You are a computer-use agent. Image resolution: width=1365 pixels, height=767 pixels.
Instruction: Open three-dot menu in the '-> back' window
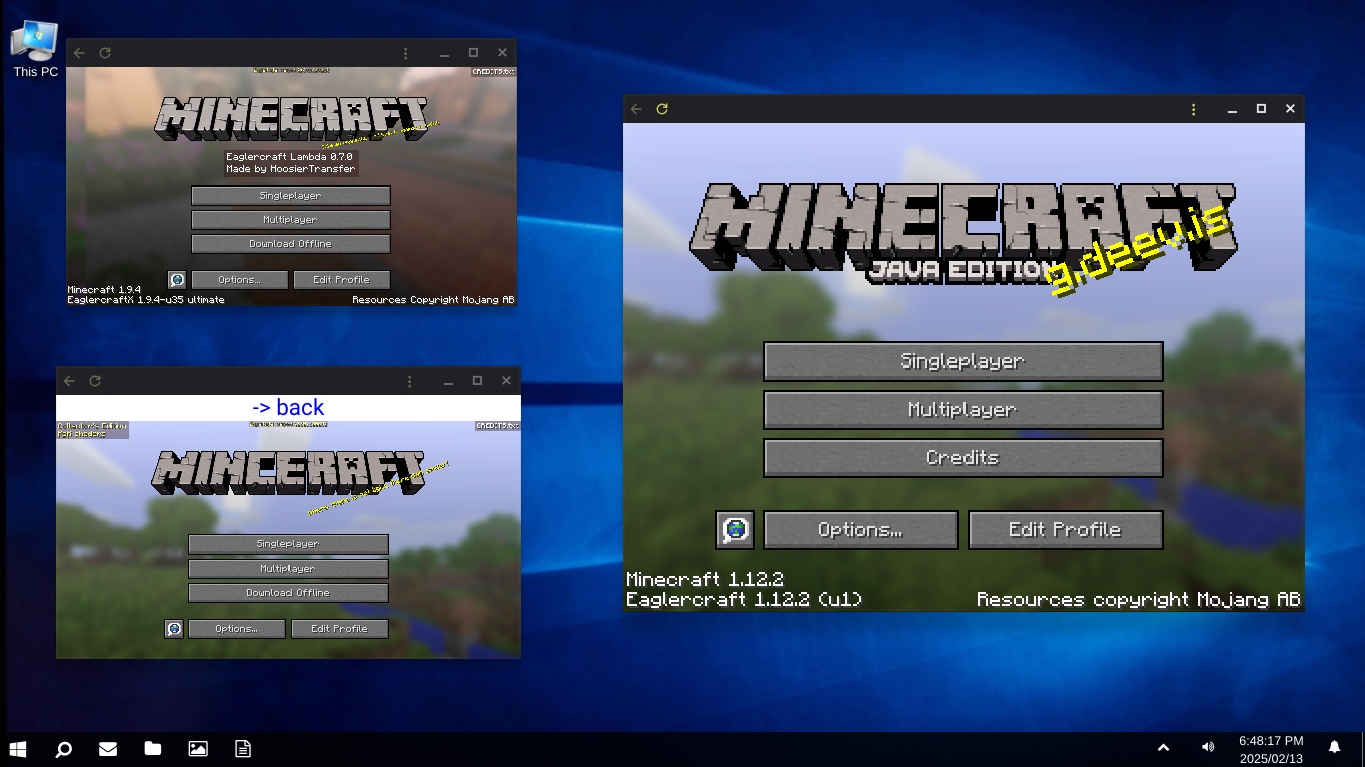coord(409,381)
